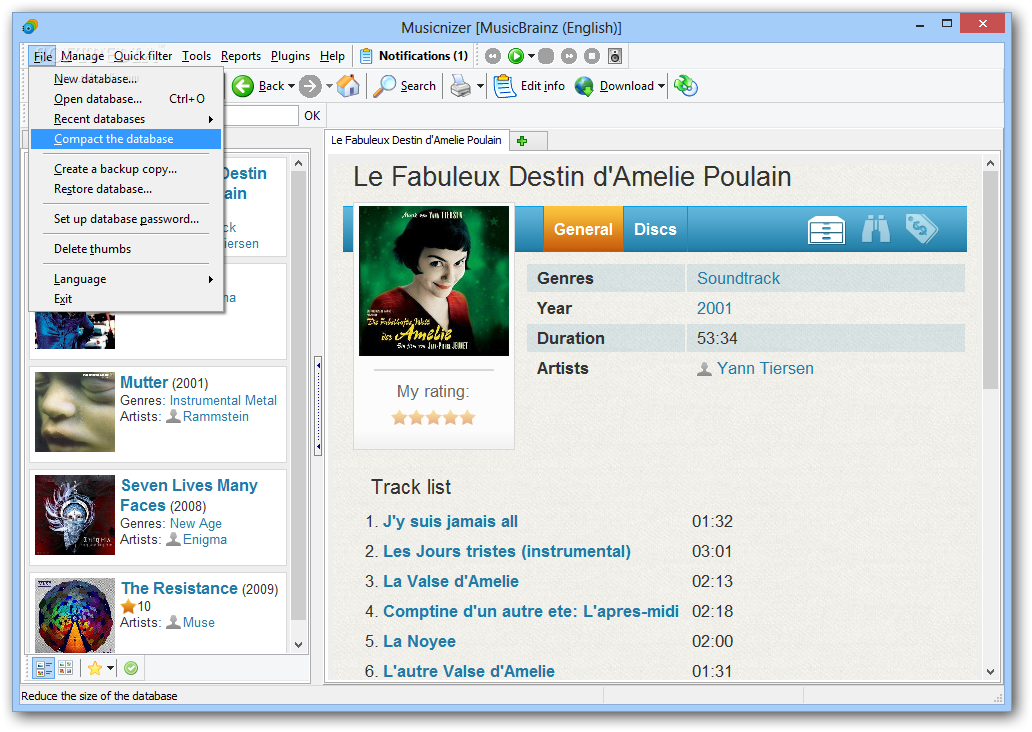Open track J'y suis jamais all
The width and height of the screenshot is (1032, 732).
pos(451,521)
